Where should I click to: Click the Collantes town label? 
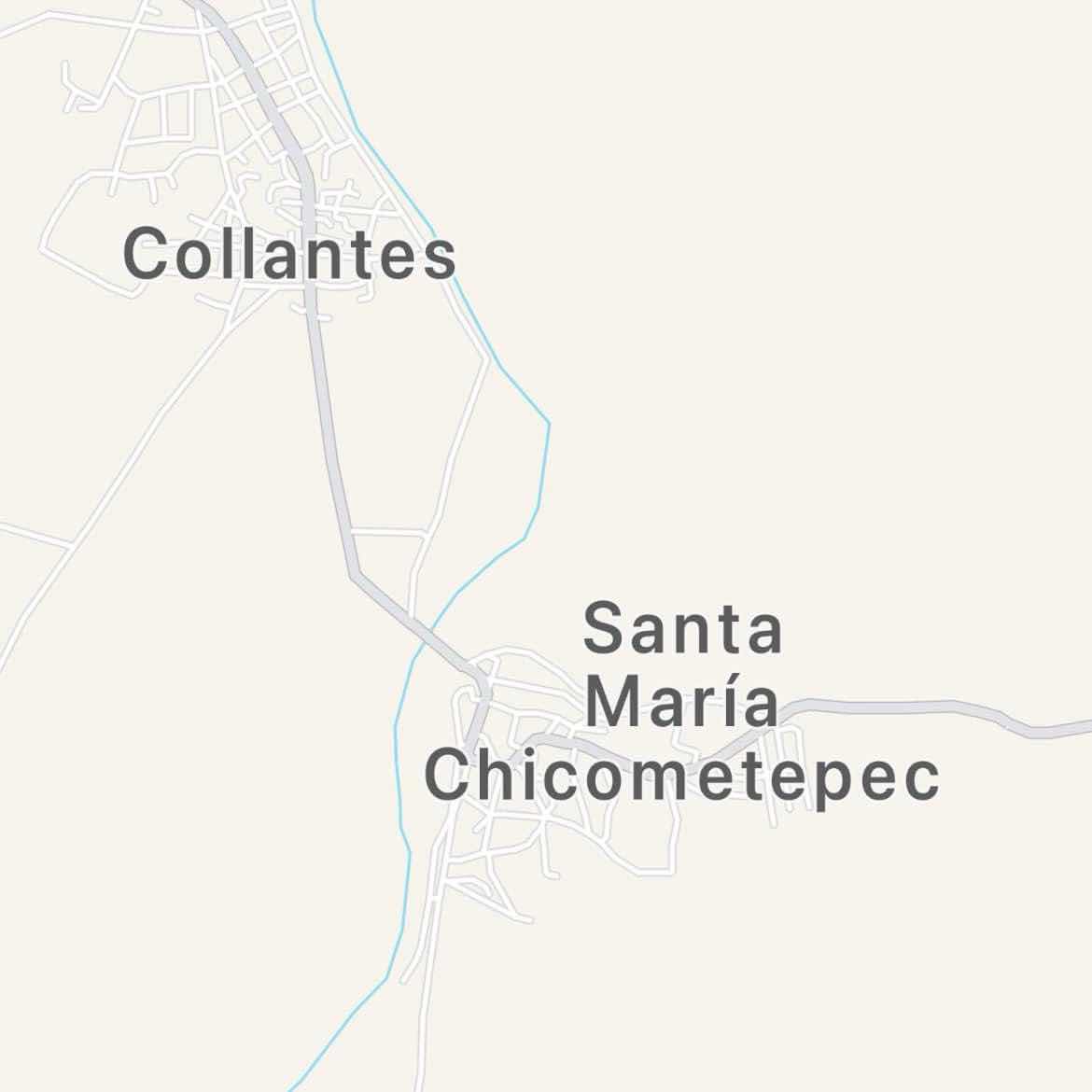coord(289,254)
